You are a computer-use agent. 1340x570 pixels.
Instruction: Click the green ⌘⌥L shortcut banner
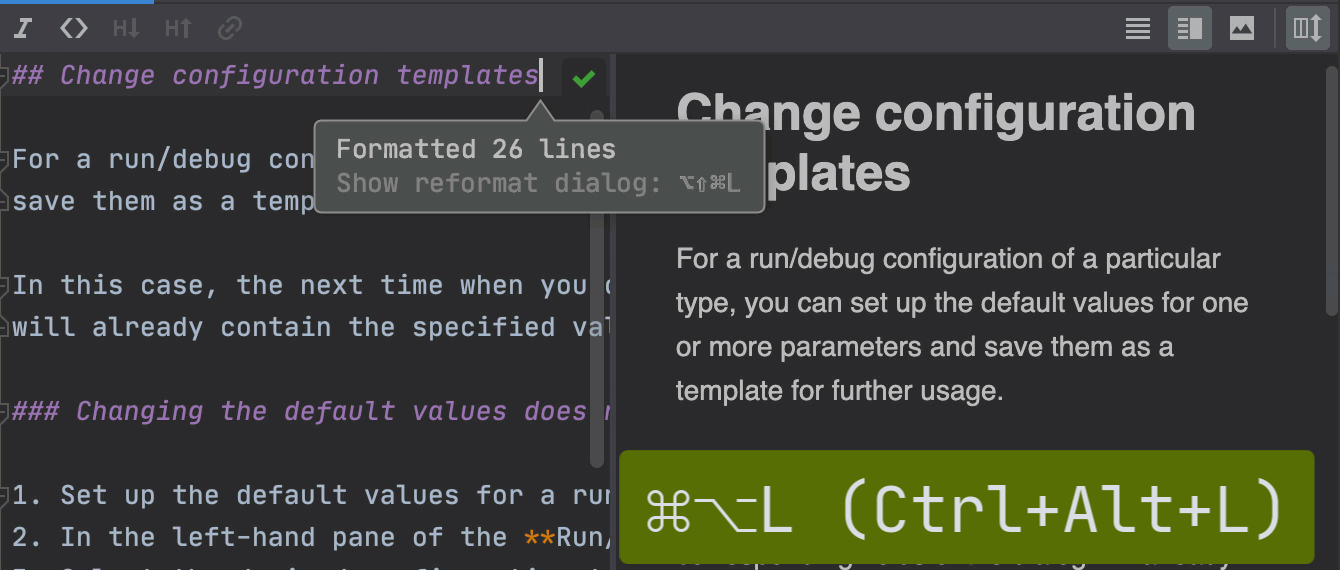pyautogui.click(x=966, y=508)
